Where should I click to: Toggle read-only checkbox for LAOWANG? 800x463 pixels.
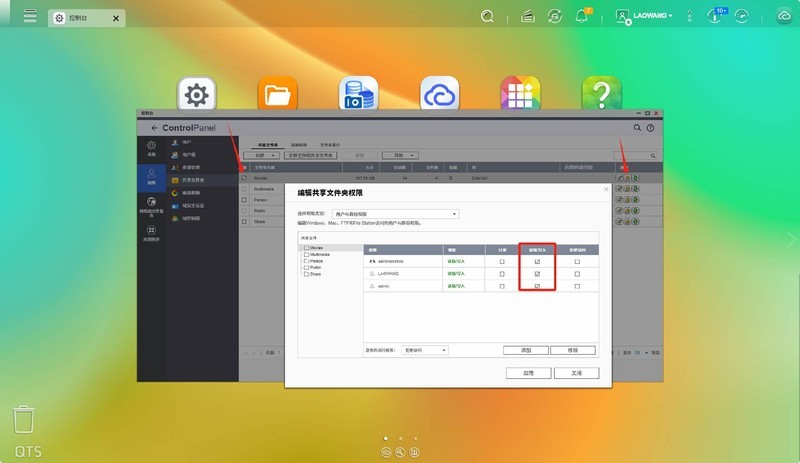pyautogui.click(x=502, y=274)
